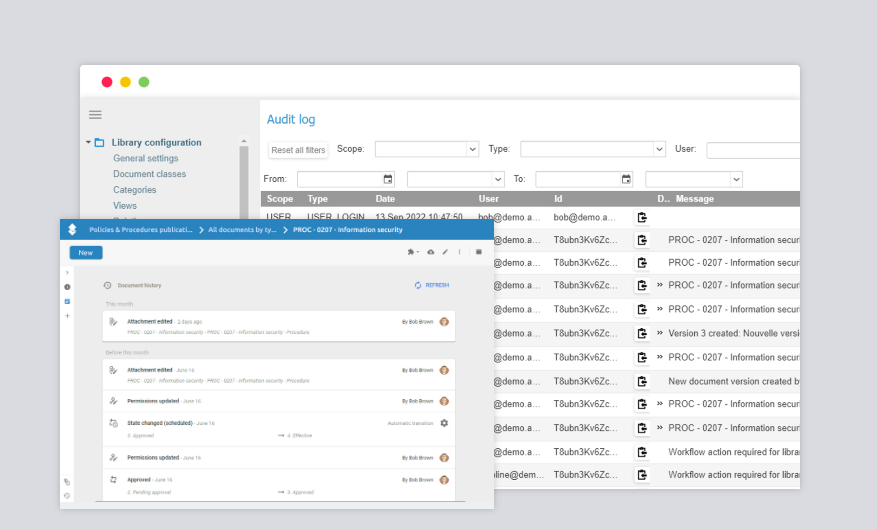Open State changed (scheduled) history entry
The height and width of the screenshot is (530, 877).
coord(279,429)
